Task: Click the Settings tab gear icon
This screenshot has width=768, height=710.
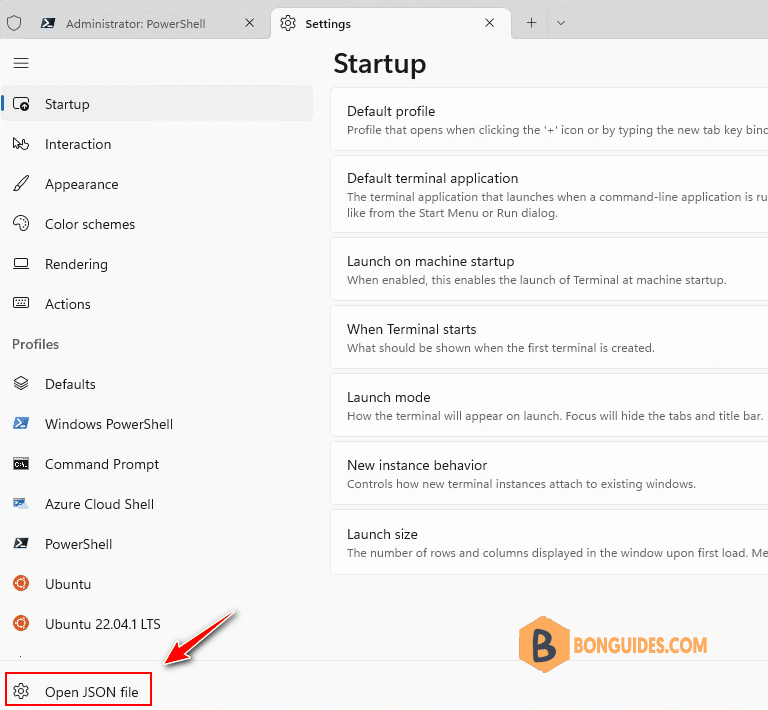Action: click(x=288, y=23)
